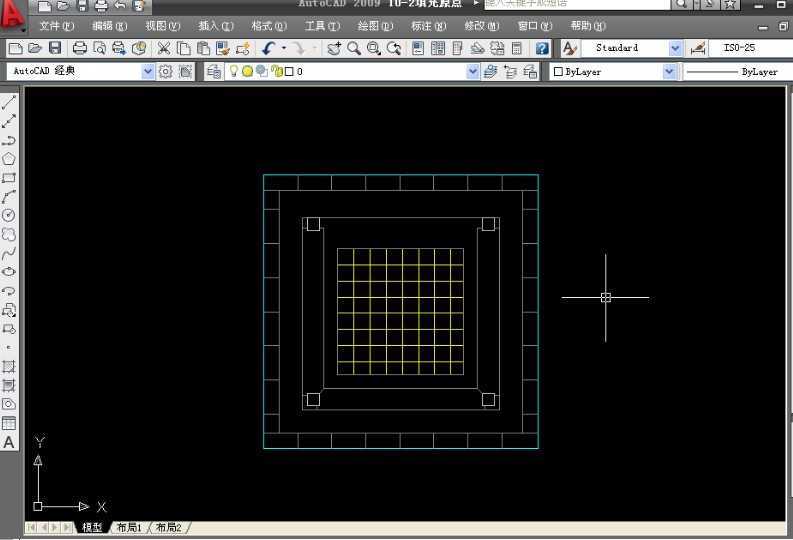The image size is (793, 540).
Task: Click the Paste icon
Action: [203, 49]
